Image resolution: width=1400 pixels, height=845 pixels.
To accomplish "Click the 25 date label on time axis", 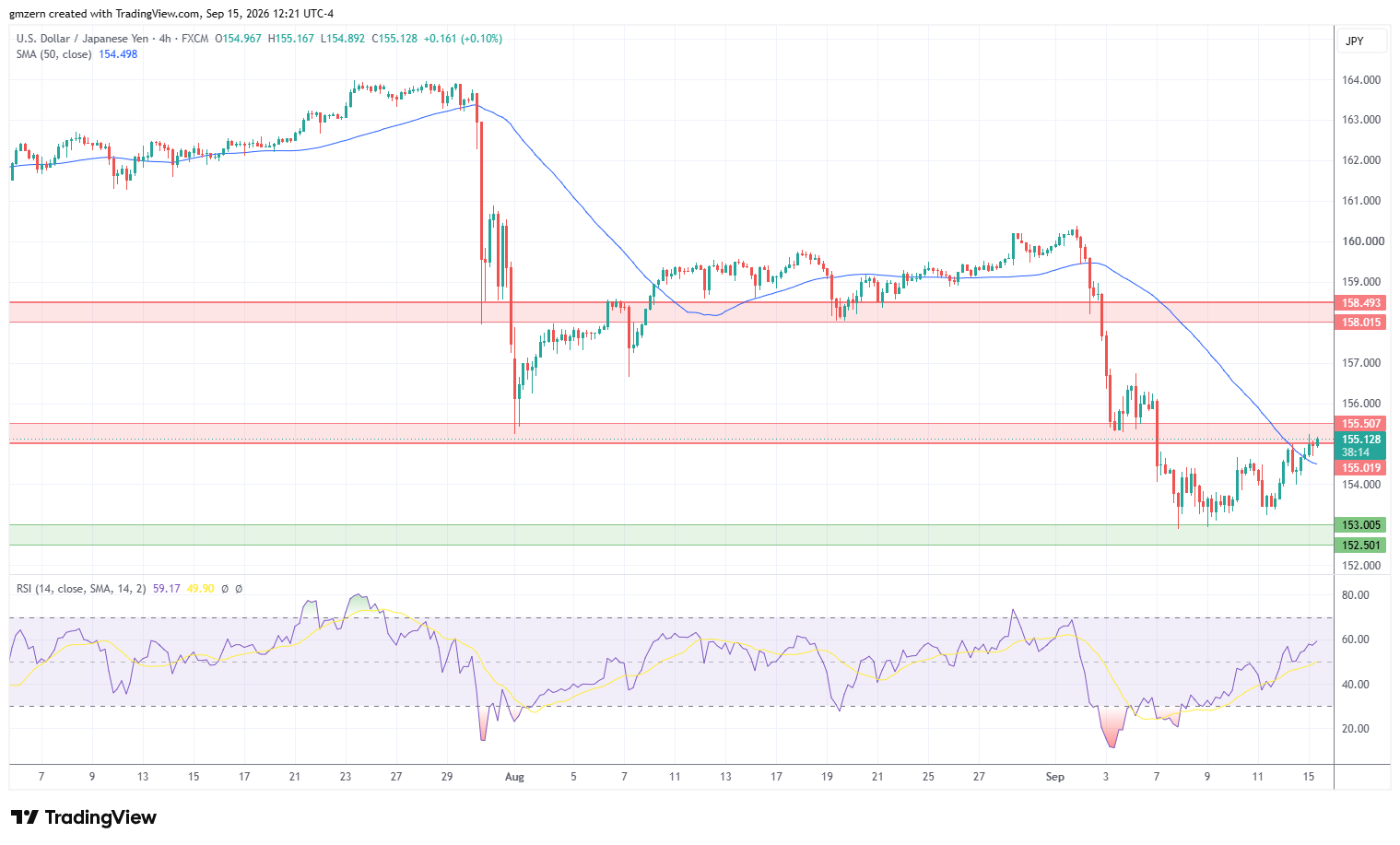I will coord(928,777).
